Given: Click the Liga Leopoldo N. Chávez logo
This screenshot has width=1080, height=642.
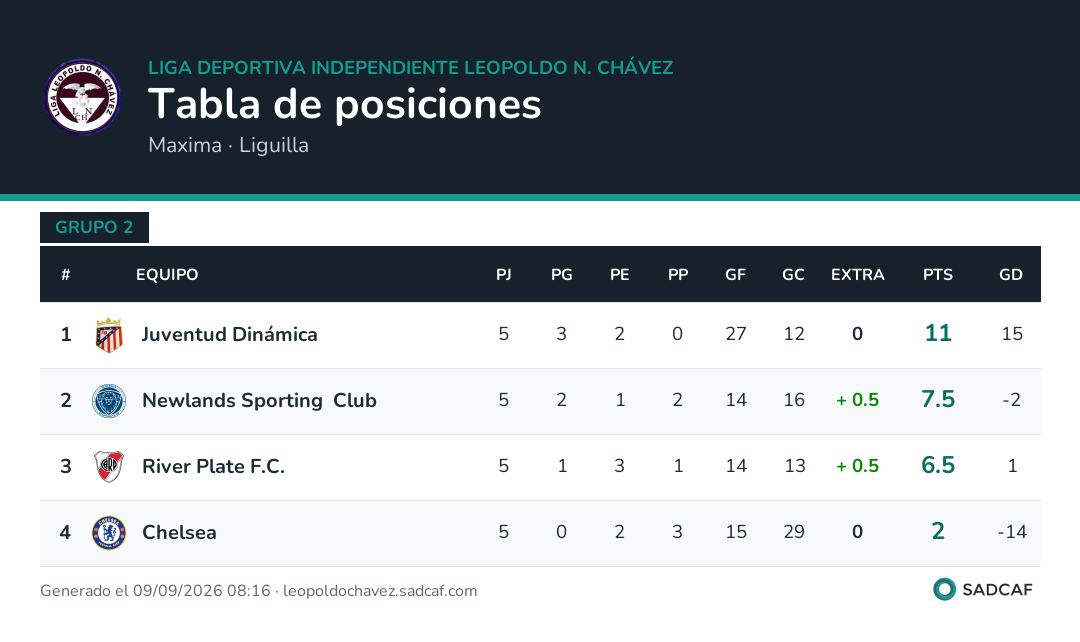Looking at the screenshot, I should coord(83,97).
